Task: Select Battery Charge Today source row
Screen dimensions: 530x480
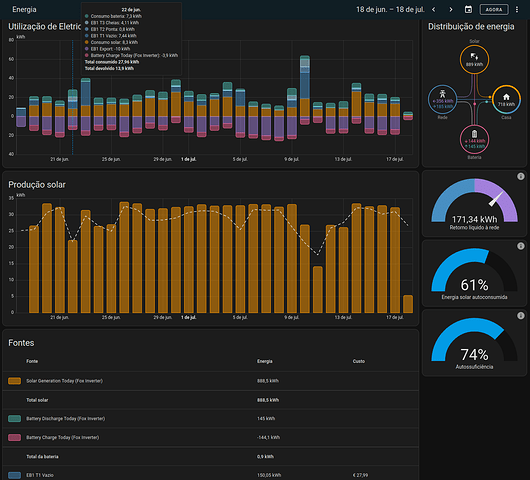Action: click(x=211, y=437)
